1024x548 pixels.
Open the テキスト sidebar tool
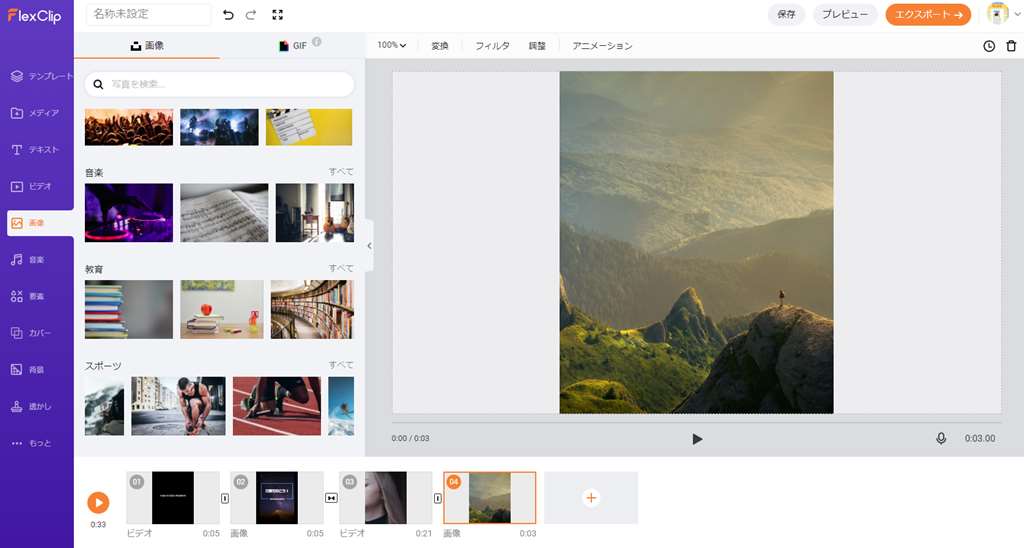coord(37,150)
